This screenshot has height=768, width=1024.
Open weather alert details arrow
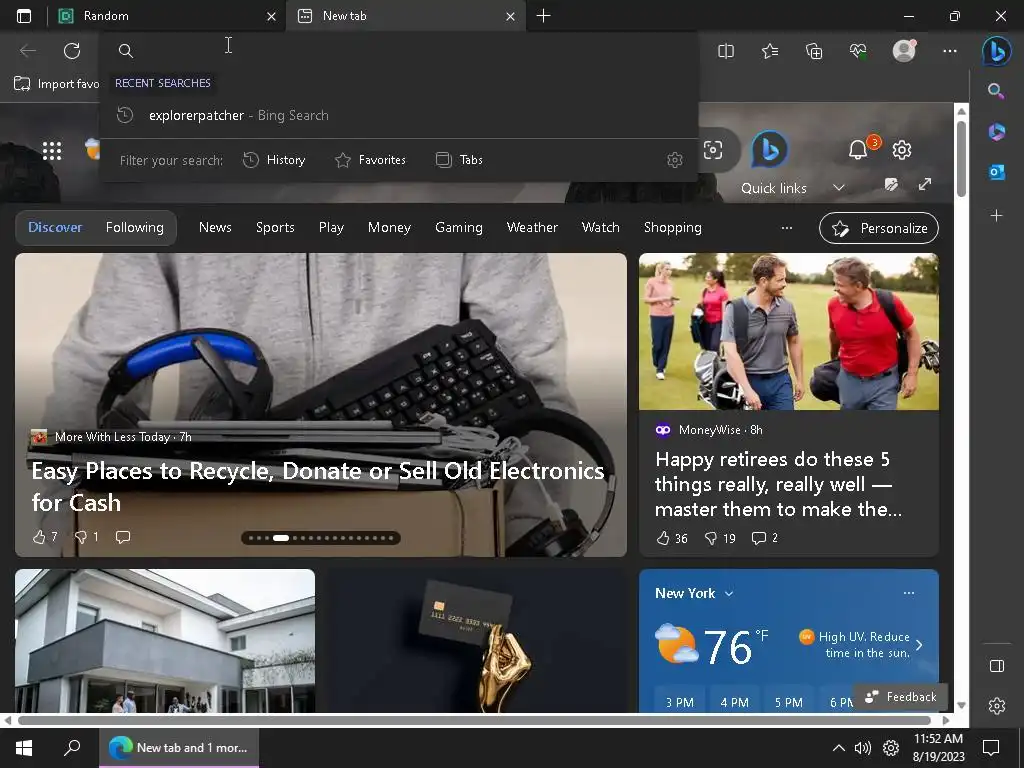(x=919, y=645)
